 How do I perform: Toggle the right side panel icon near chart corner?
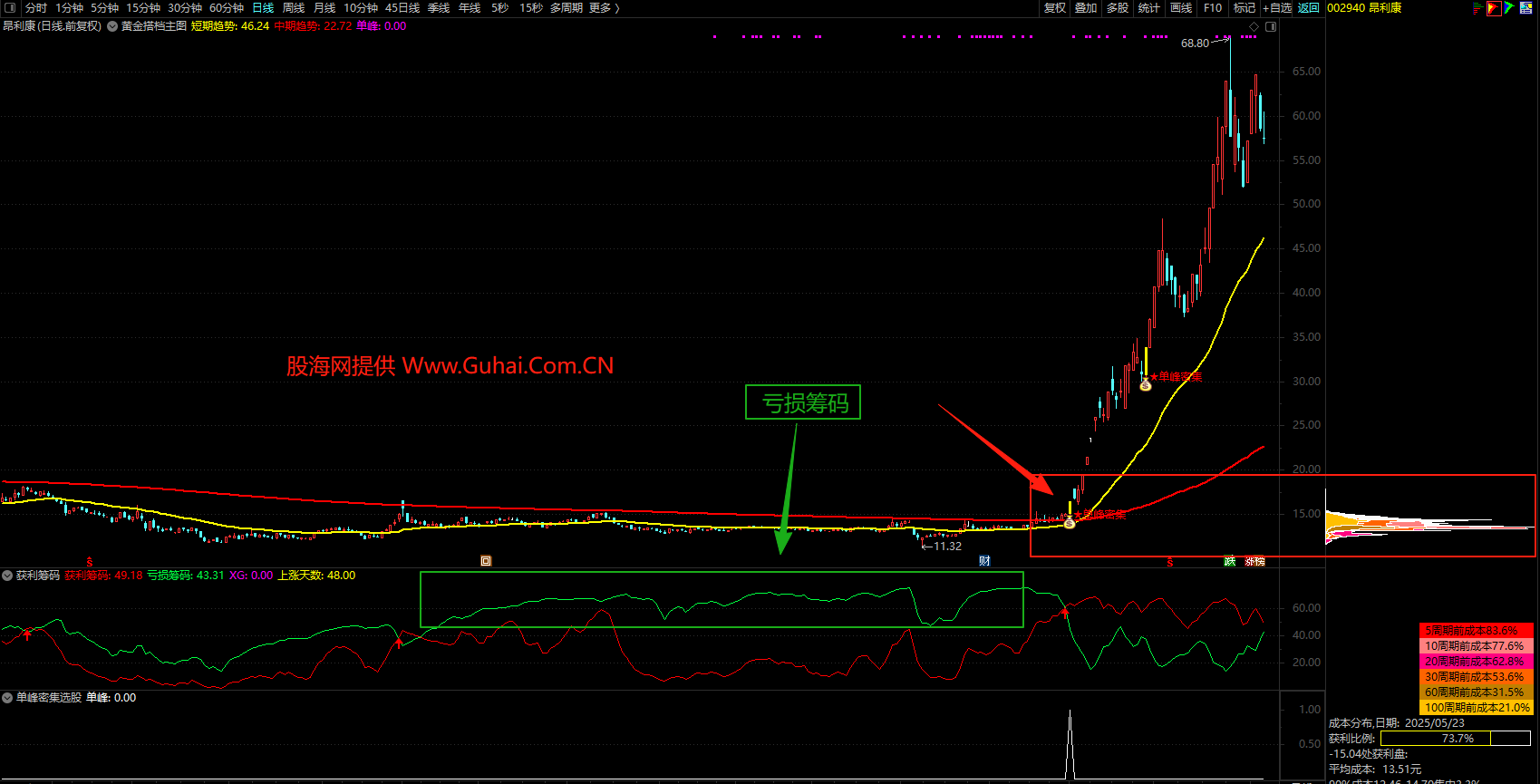[1271, 26]
